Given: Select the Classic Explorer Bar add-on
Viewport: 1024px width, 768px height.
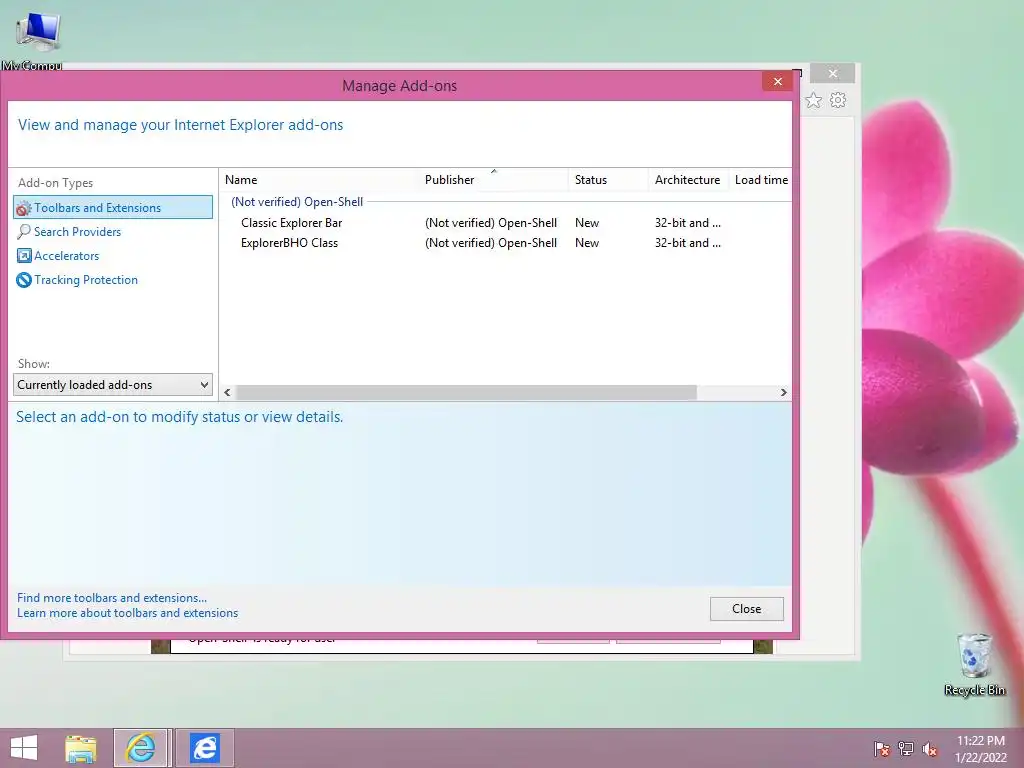Looking at the screenshot, I should [291, 223].
